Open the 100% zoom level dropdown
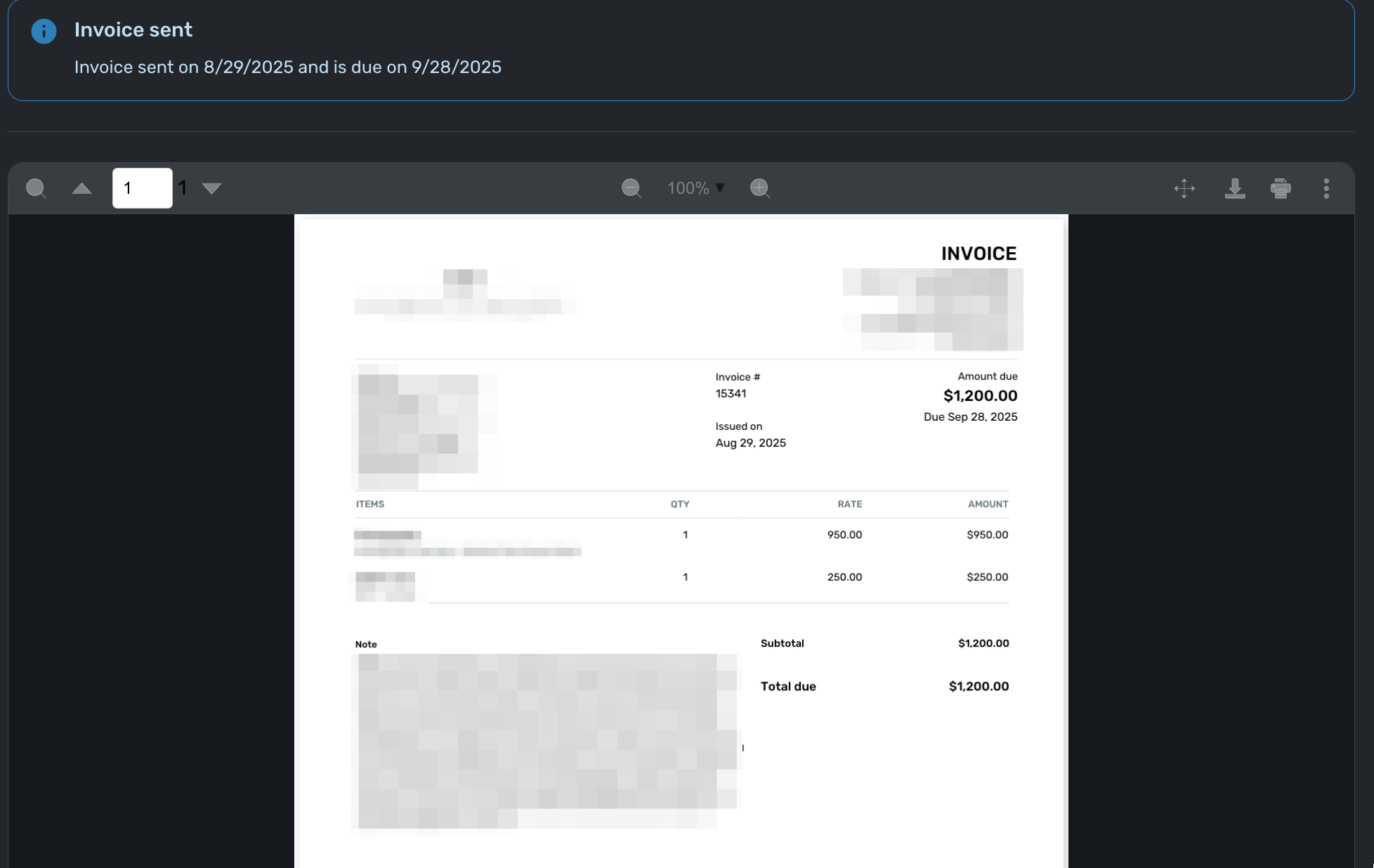1374x868 pixels. click(695, 188)
